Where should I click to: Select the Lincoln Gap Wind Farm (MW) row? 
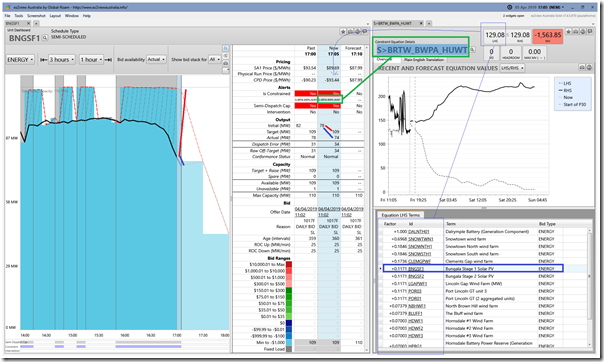[483, 284]
